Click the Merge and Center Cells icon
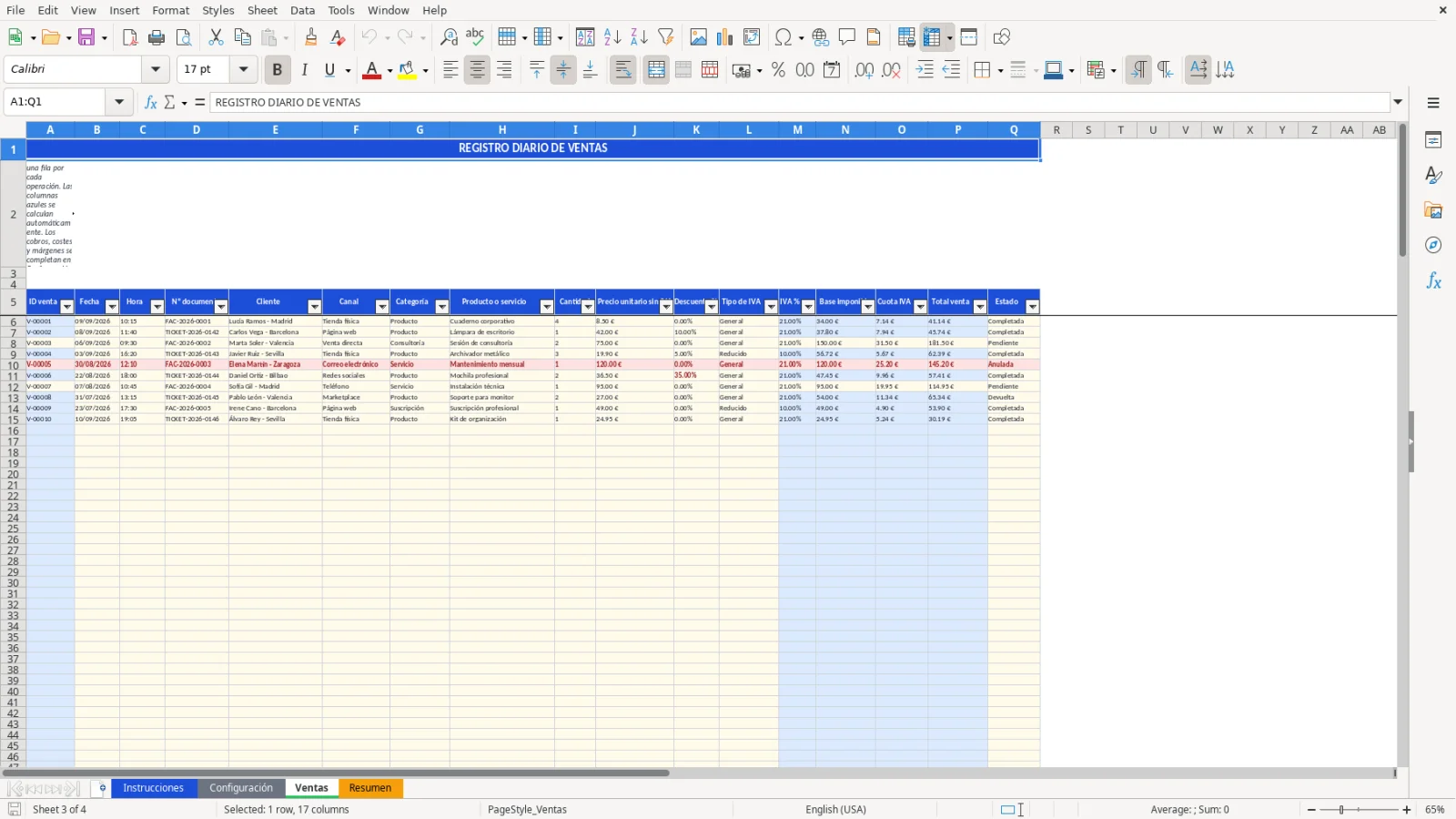1456x819 pixels. tap(656, 70)
